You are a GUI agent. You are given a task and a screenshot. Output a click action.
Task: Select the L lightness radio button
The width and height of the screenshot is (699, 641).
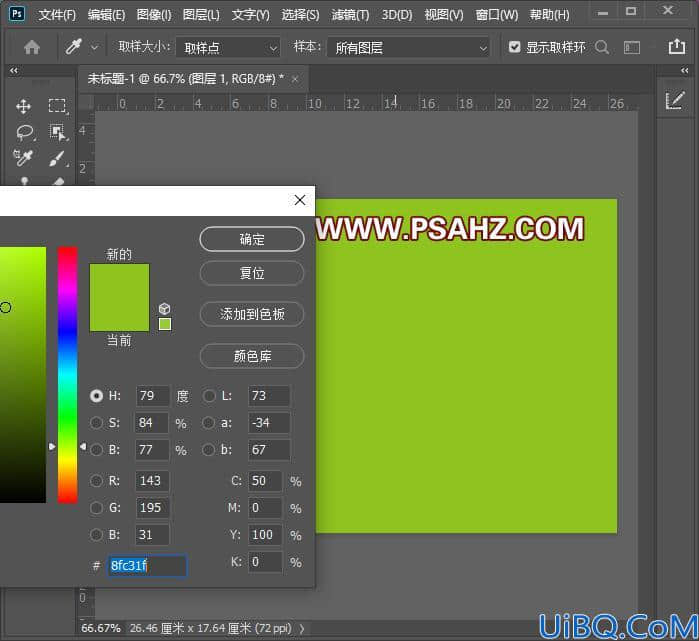pos(209,396)
